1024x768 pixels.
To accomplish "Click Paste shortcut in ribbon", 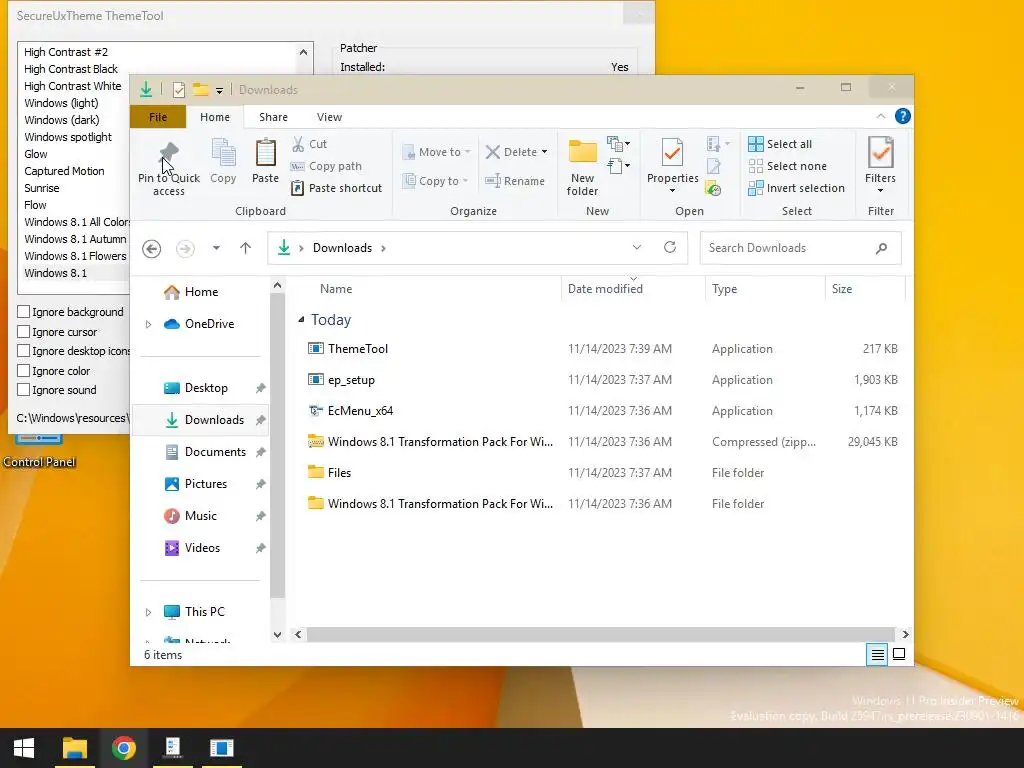I will tap(336, 188).
